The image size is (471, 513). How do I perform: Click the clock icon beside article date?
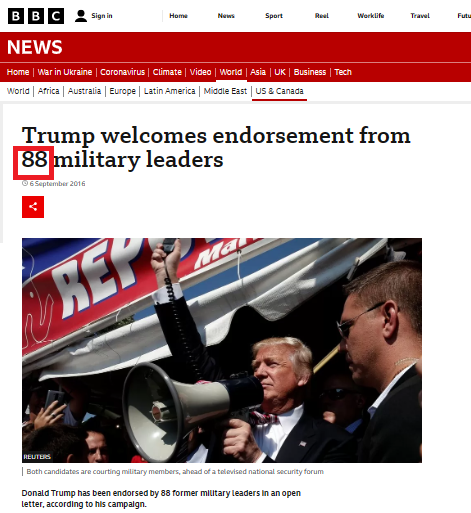pos(25,183)
